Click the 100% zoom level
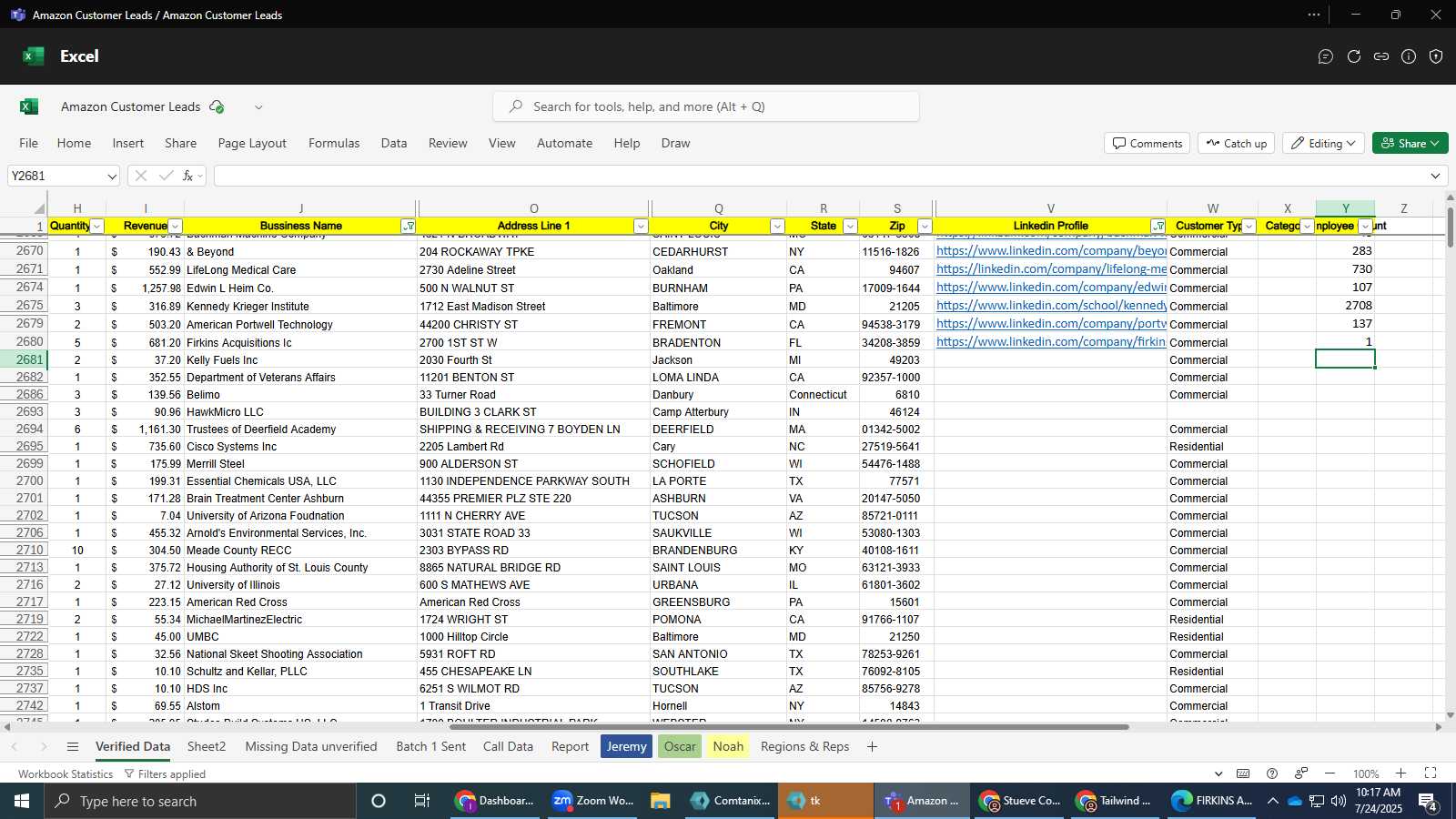Viewport: 1456px width, 819px height. tap(1365, 773)
